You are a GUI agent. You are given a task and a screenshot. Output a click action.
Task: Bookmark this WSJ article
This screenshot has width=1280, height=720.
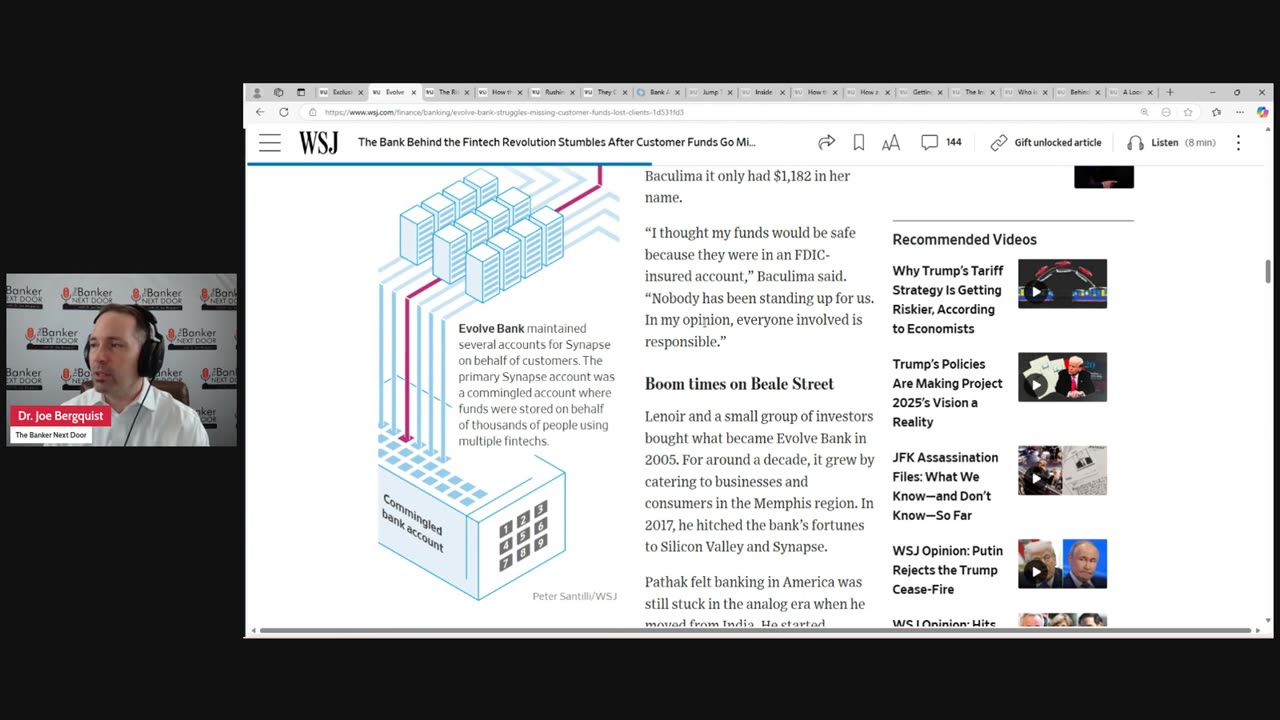858,143
